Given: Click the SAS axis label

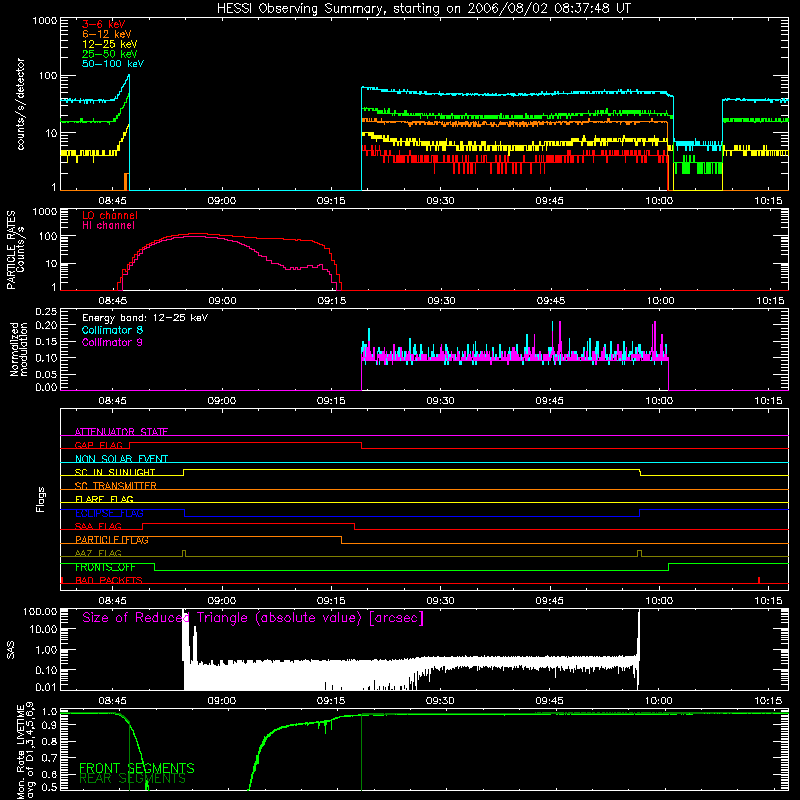Looking at the screenshot, I should coord(11,649).
